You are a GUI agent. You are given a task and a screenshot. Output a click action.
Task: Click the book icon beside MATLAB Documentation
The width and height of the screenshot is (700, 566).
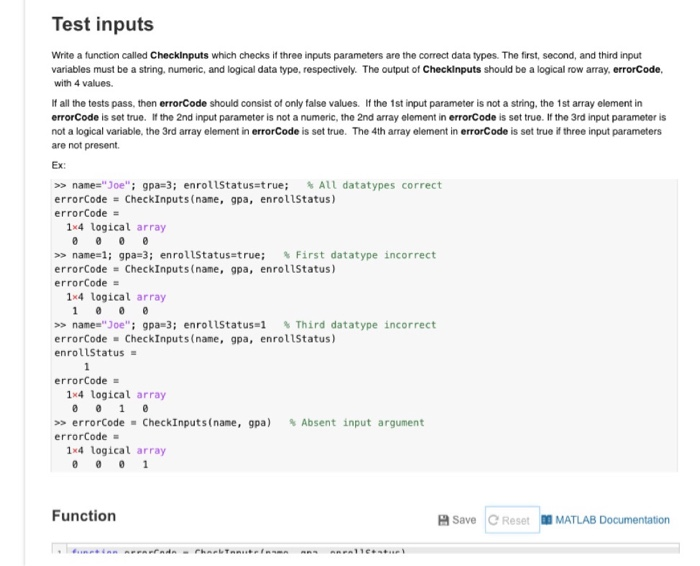click(x=546, y=520)
